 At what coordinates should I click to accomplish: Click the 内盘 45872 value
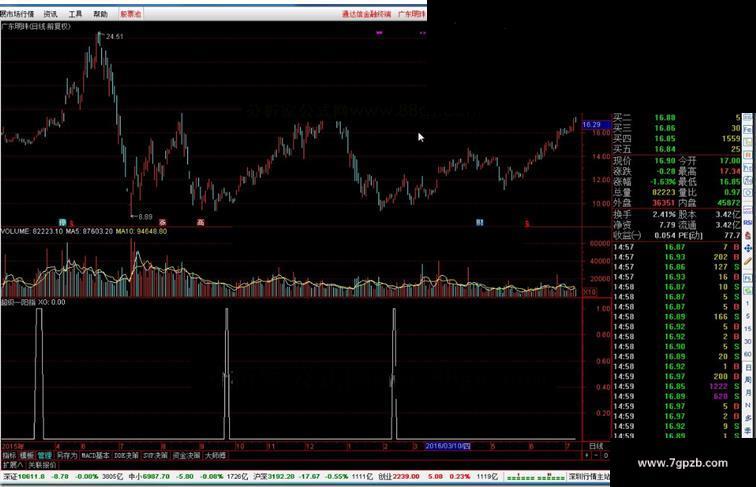pyautogui.click(x=729, y=203)
